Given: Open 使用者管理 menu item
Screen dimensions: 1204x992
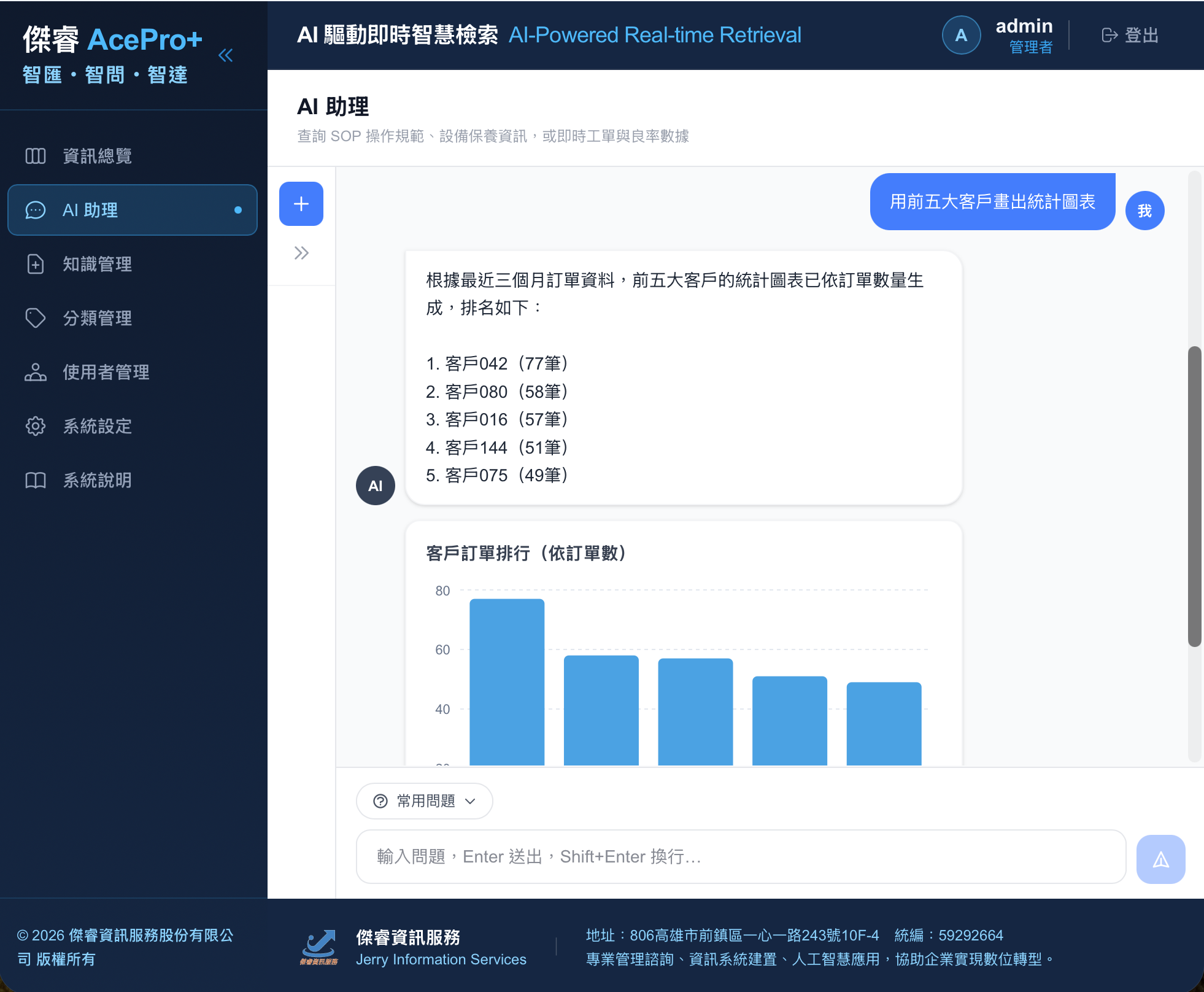Looking at the screenshot, I should [x=133, y=372].
